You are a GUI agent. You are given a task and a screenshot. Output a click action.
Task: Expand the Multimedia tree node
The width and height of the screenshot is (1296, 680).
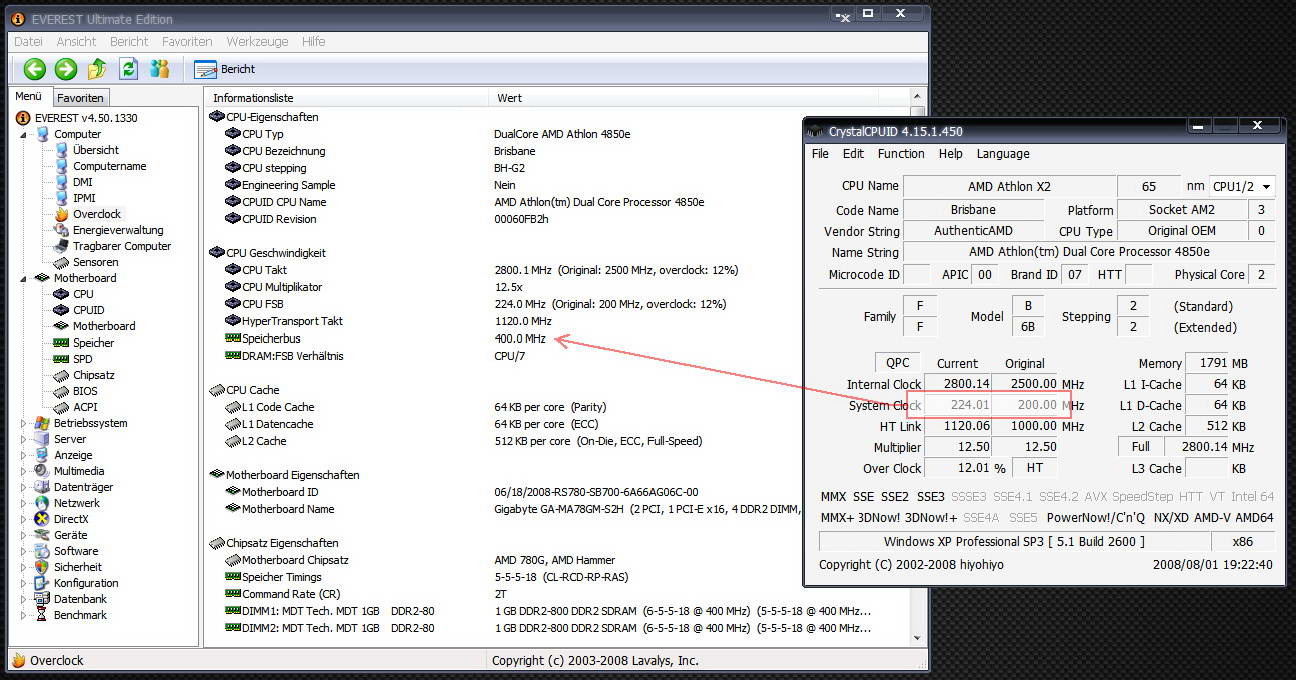25,471
